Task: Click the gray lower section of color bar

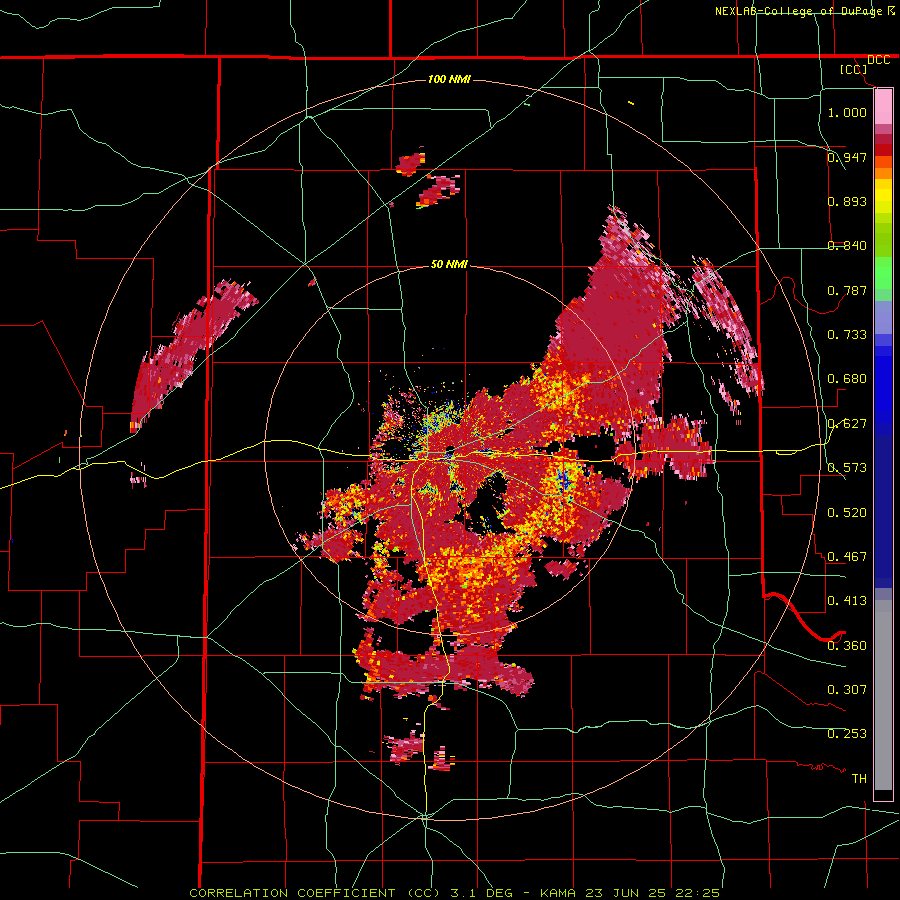Action: coord(883,695)
